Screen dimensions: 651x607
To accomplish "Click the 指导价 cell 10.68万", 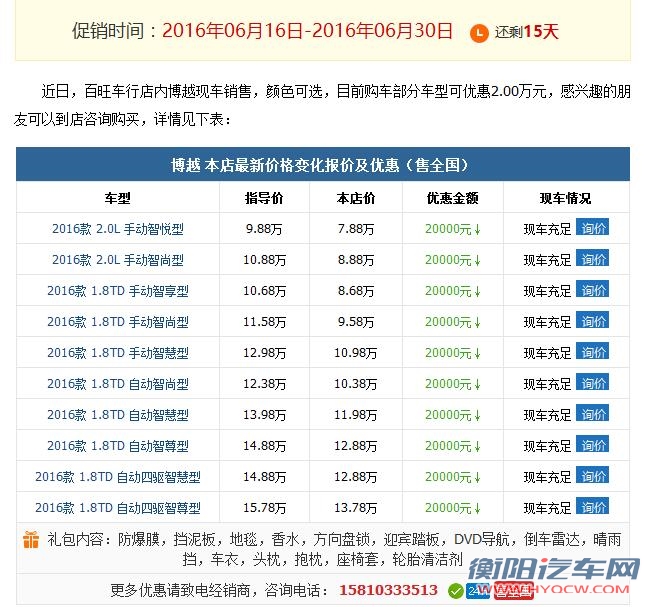I will point(264,291).
